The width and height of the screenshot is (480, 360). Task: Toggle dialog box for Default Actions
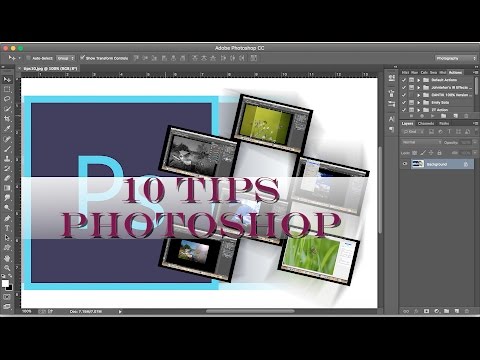pyautogui.click(x=412, y=80)
